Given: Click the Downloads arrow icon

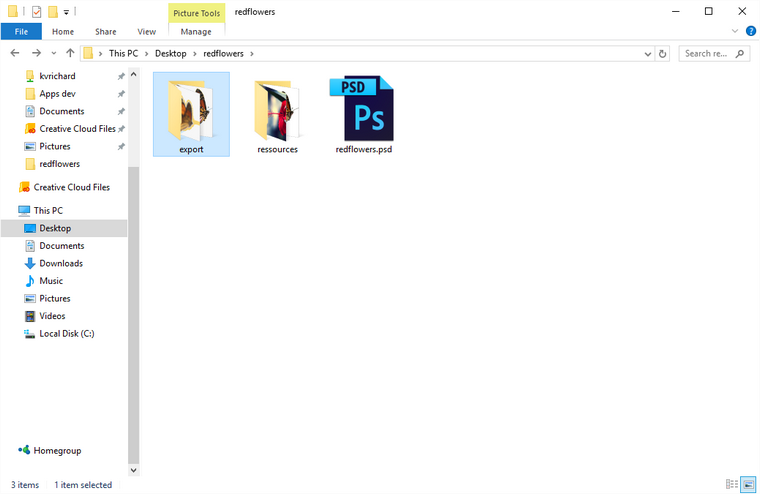Looking at the screenshot, I should pos(30,263).
